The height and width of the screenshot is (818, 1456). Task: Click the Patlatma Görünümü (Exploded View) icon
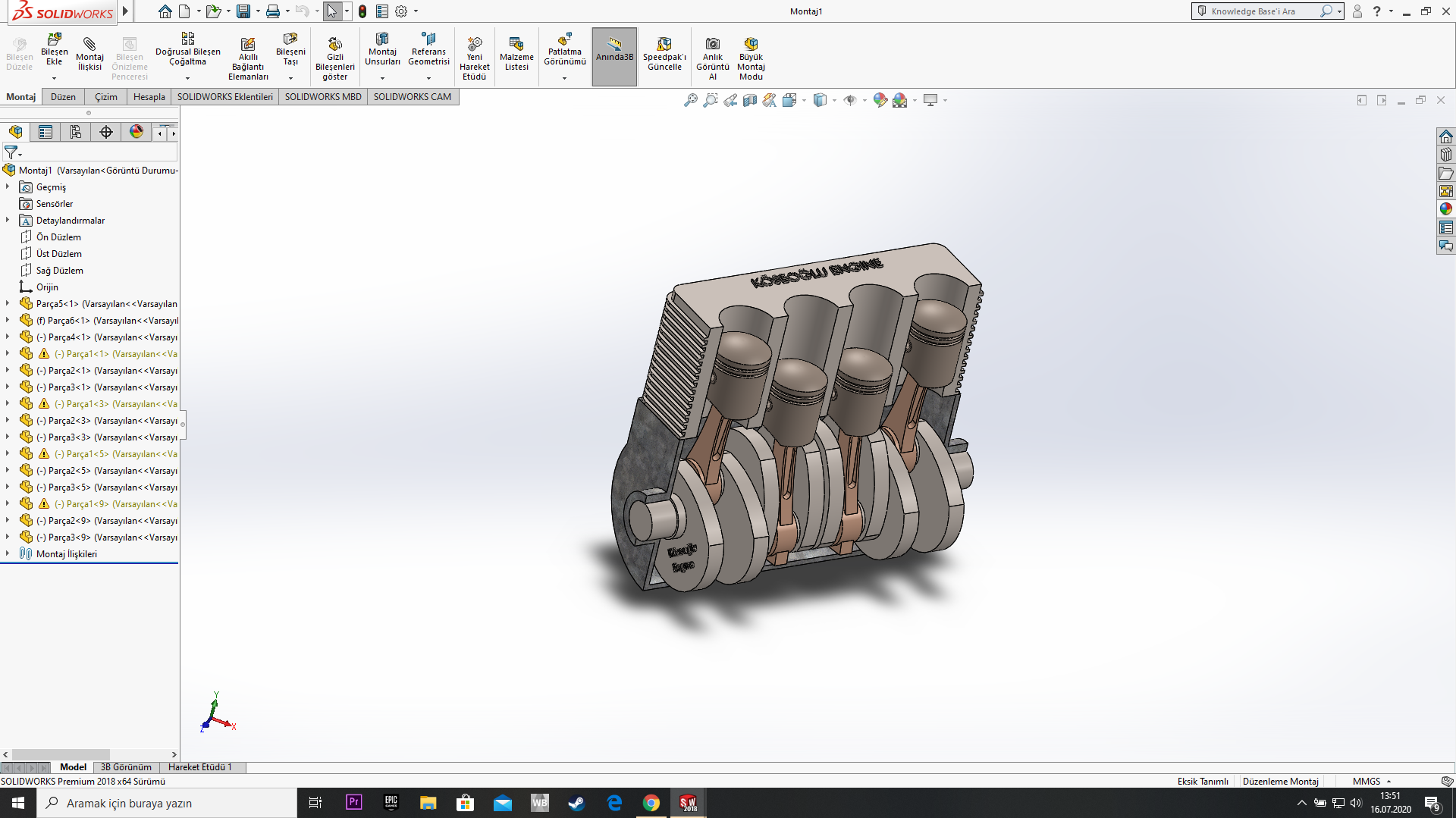coord(564,39)
